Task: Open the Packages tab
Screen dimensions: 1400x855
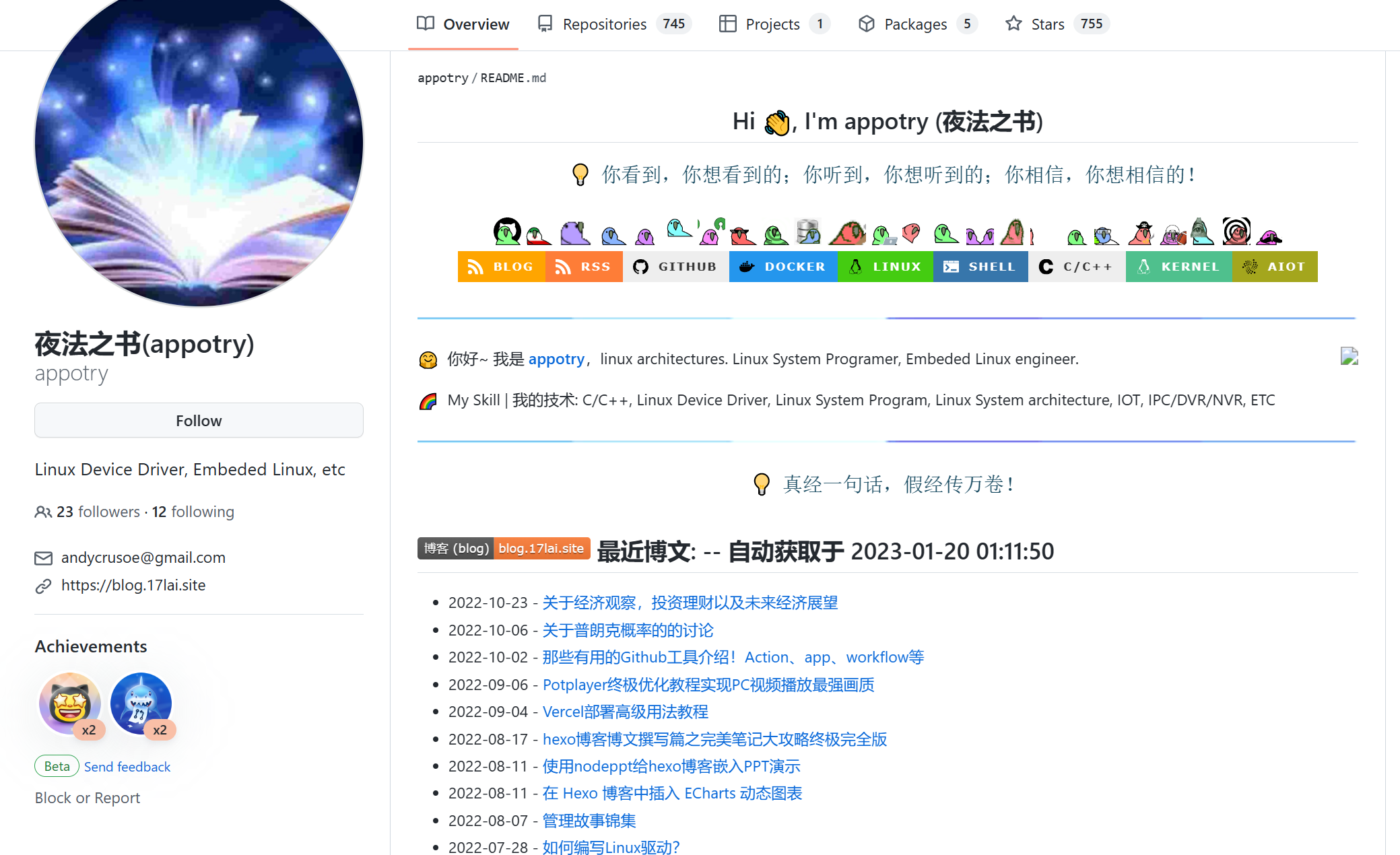Action: [x=914, y=24]
